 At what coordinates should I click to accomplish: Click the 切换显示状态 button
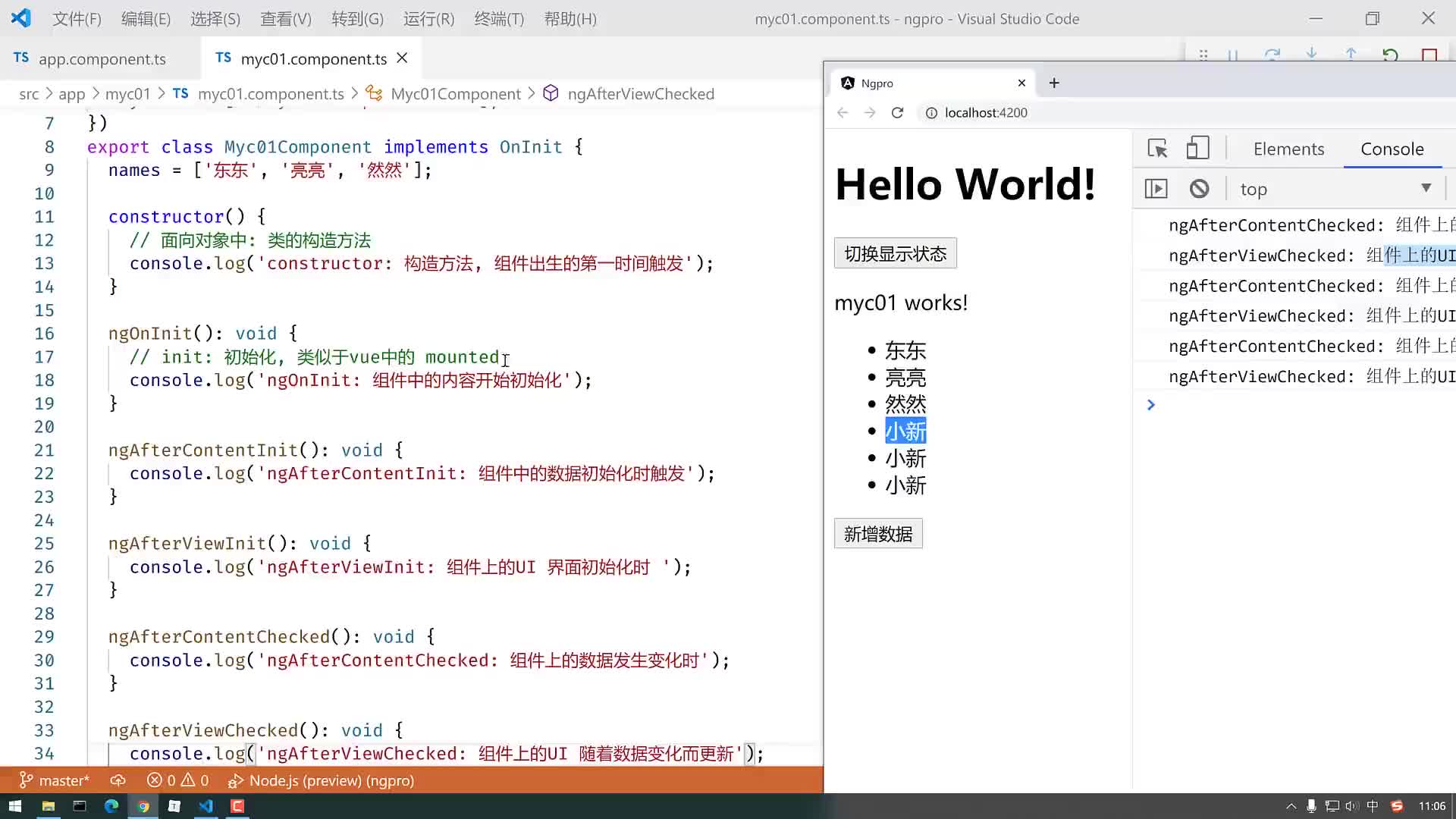pos(896,253)
